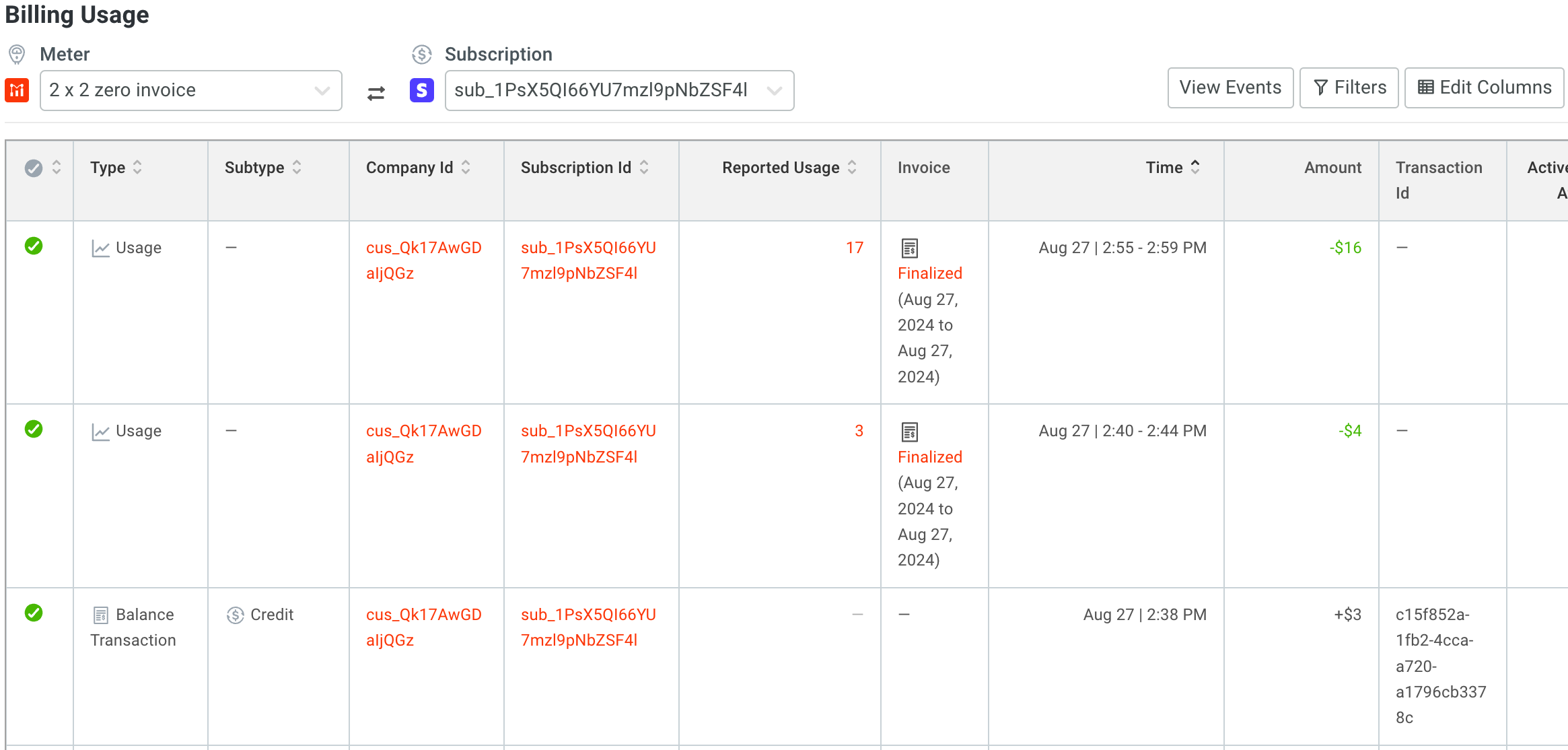Screen dimensions: 1568x750
Task: Click the Filters button
Action: (x=1348, y=88)
